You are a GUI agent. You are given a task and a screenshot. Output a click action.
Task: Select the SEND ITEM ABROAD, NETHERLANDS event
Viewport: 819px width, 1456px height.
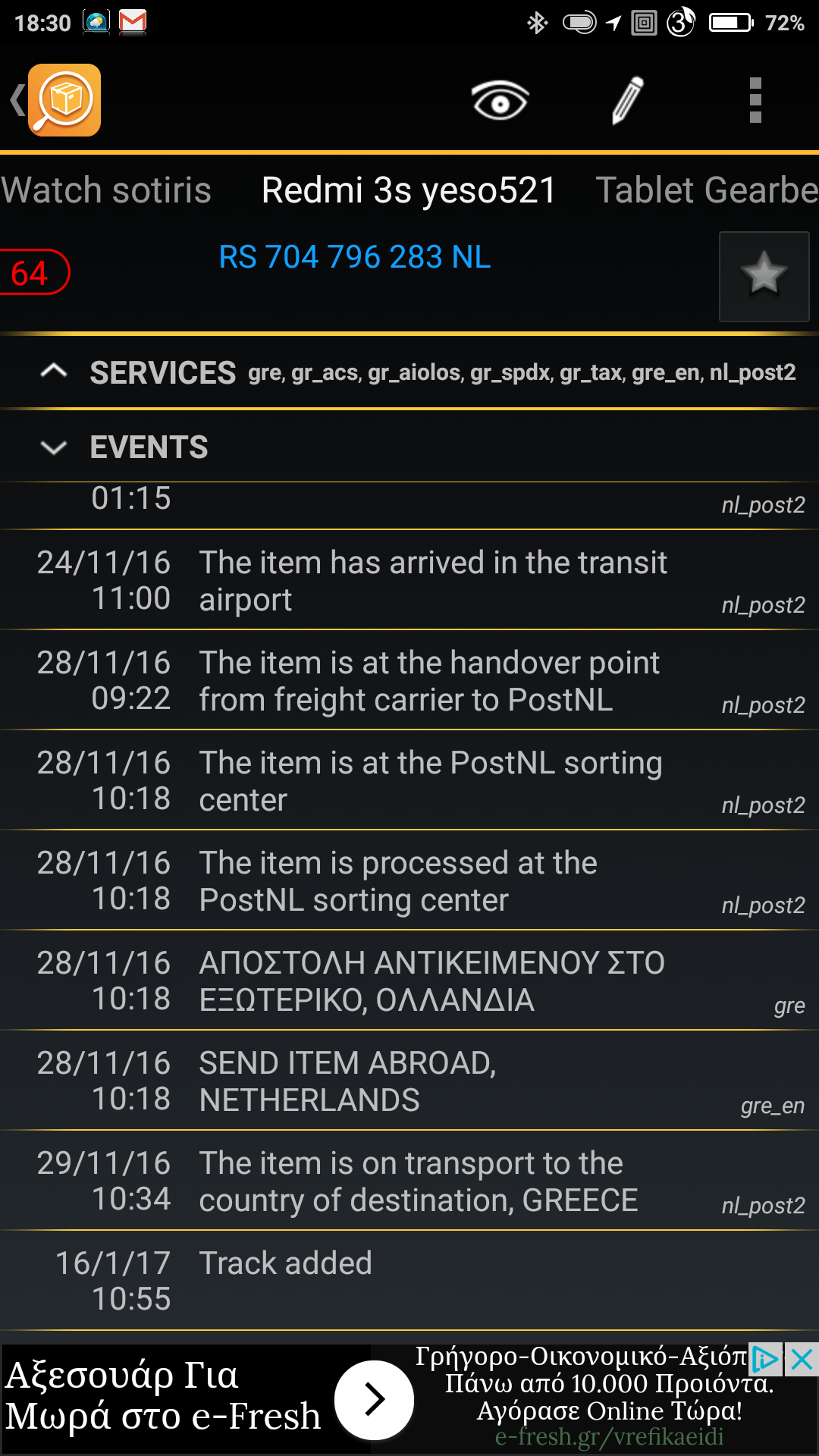pos(409,1081)
